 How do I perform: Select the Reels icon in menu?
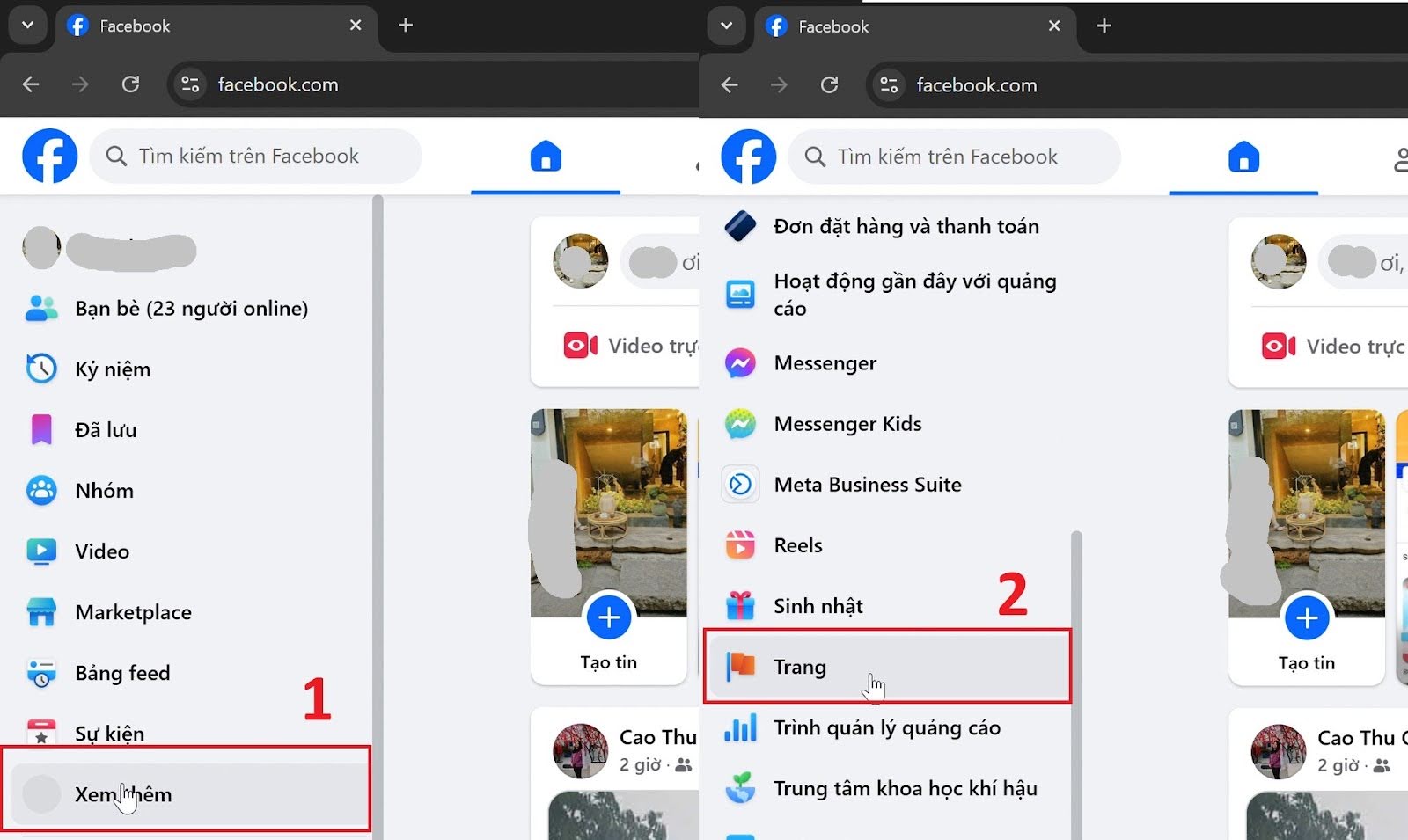740,545
